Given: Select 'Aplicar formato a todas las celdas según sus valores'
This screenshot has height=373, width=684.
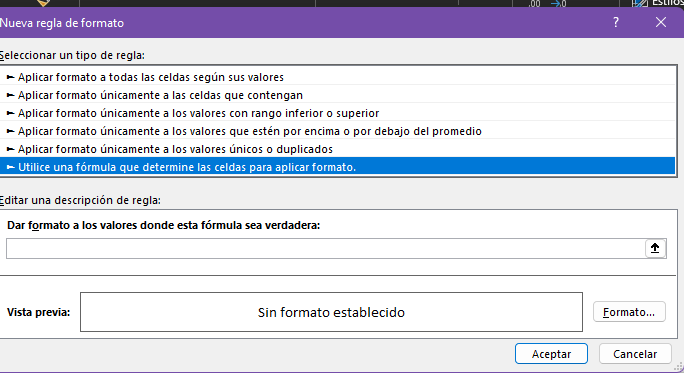Looking at the screenshot, I should coord(337,77).
